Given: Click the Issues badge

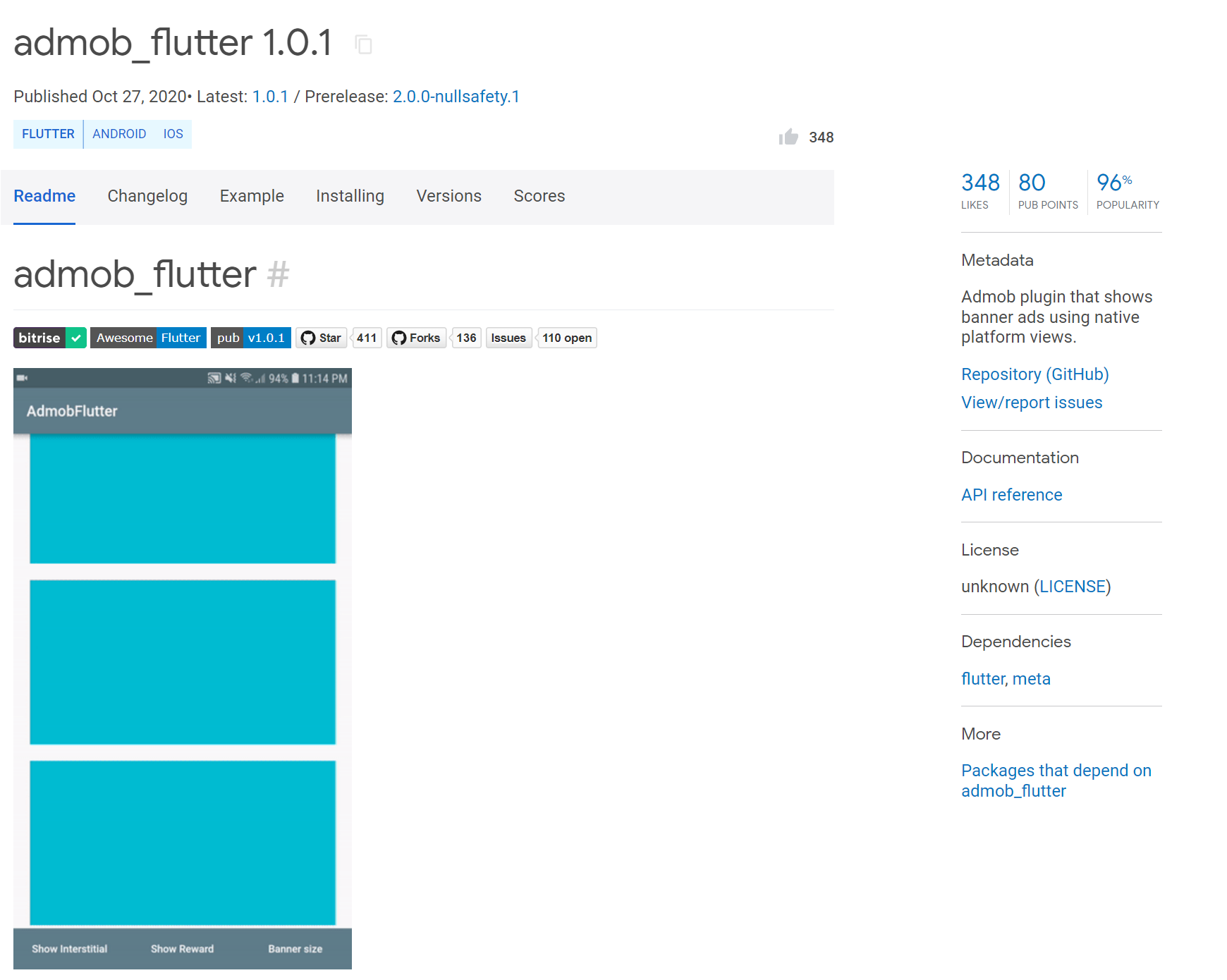Looking at the screenshot, I should (508, 338).
